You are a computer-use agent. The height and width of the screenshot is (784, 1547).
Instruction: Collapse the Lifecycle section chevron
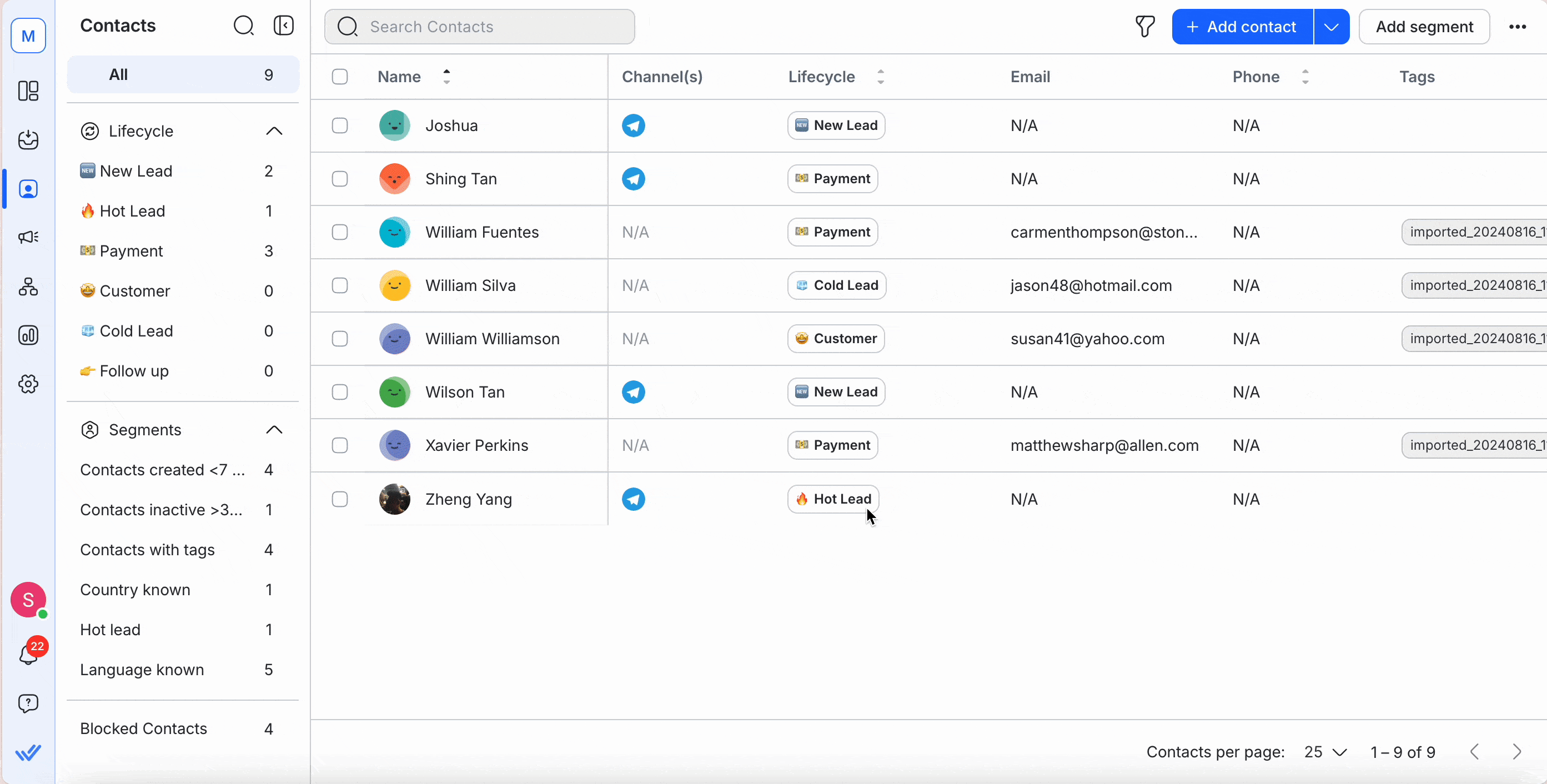click(x=274, y=131)
